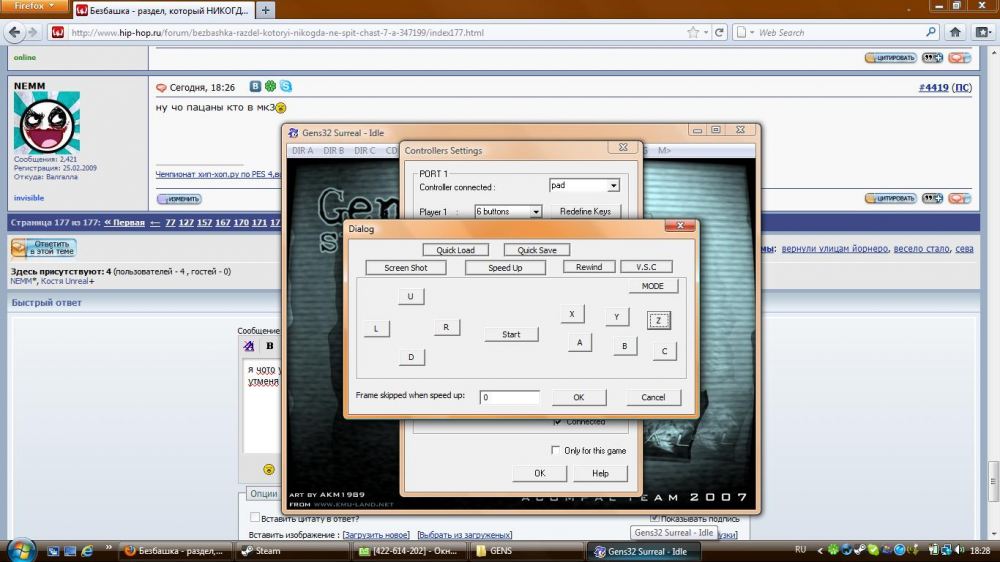
Task: Click the A key button
Action: coord(580,343)
